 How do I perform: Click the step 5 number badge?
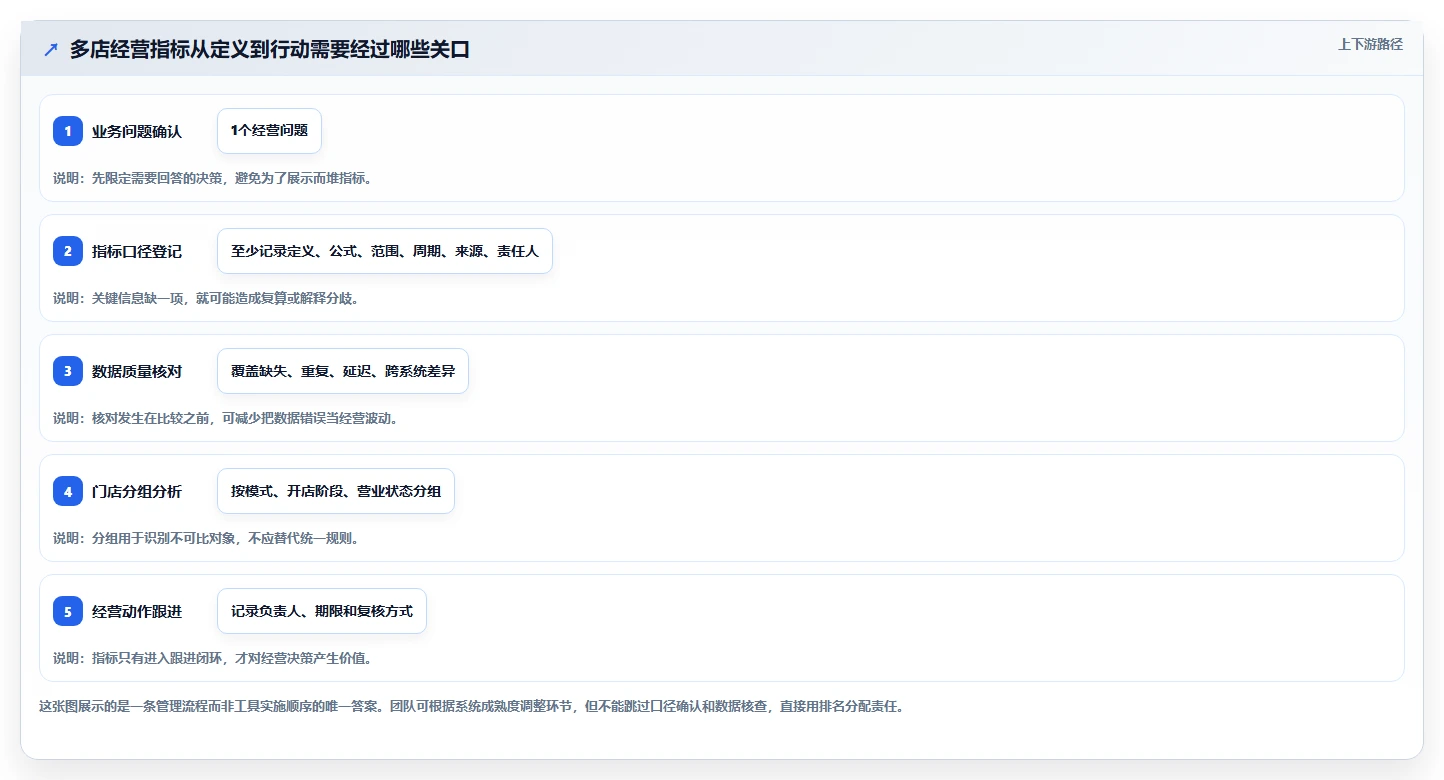tap(68, 611)
